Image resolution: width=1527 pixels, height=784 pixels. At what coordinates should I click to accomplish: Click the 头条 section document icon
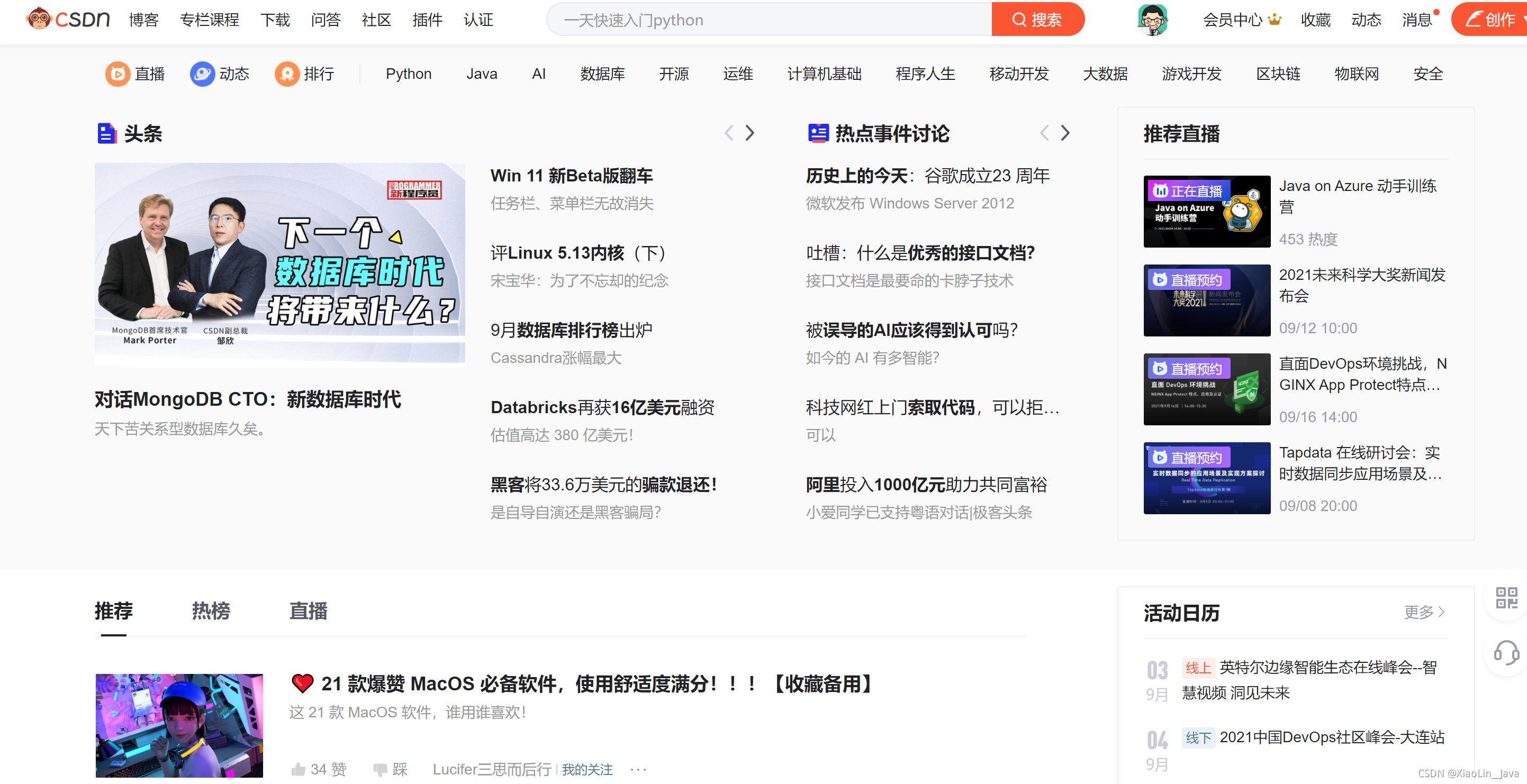(107, 133)
